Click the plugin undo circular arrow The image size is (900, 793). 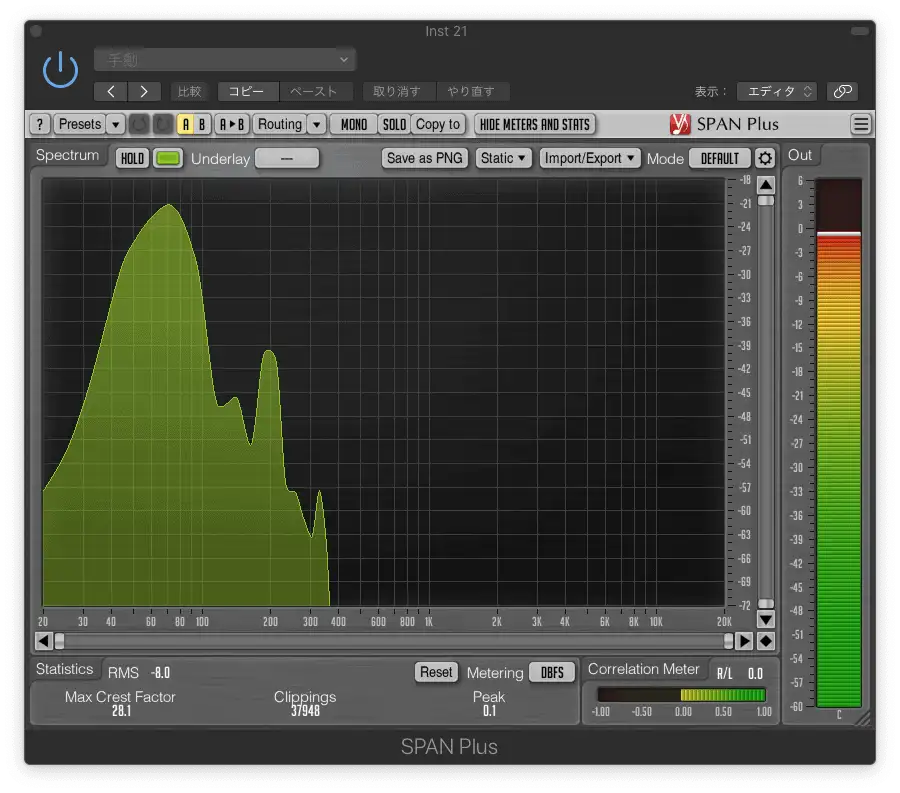[x=139, y=124]
